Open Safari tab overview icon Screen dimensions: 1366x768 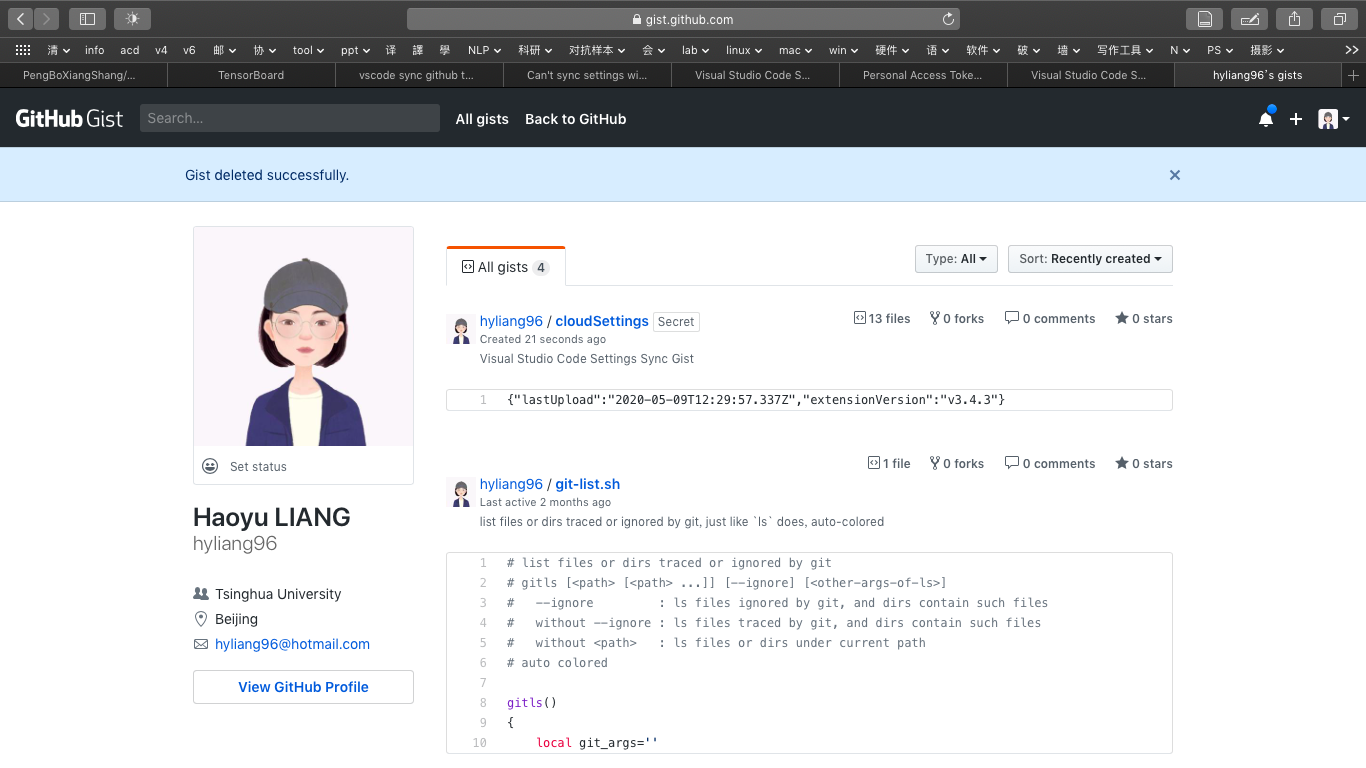[1339, 19]
